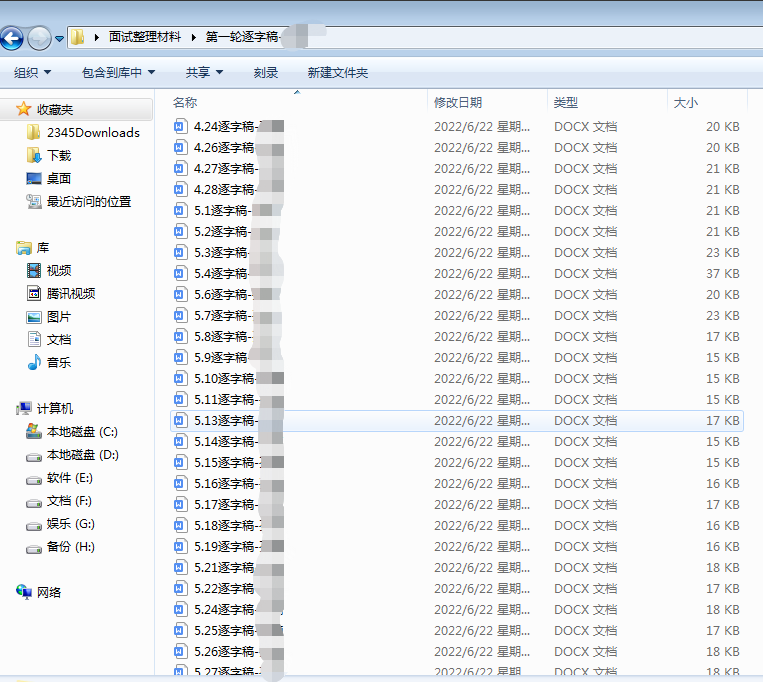Click the 桌面 desktop icon
Viewport: 763px width, 682px height.
[x=34, y=179]
